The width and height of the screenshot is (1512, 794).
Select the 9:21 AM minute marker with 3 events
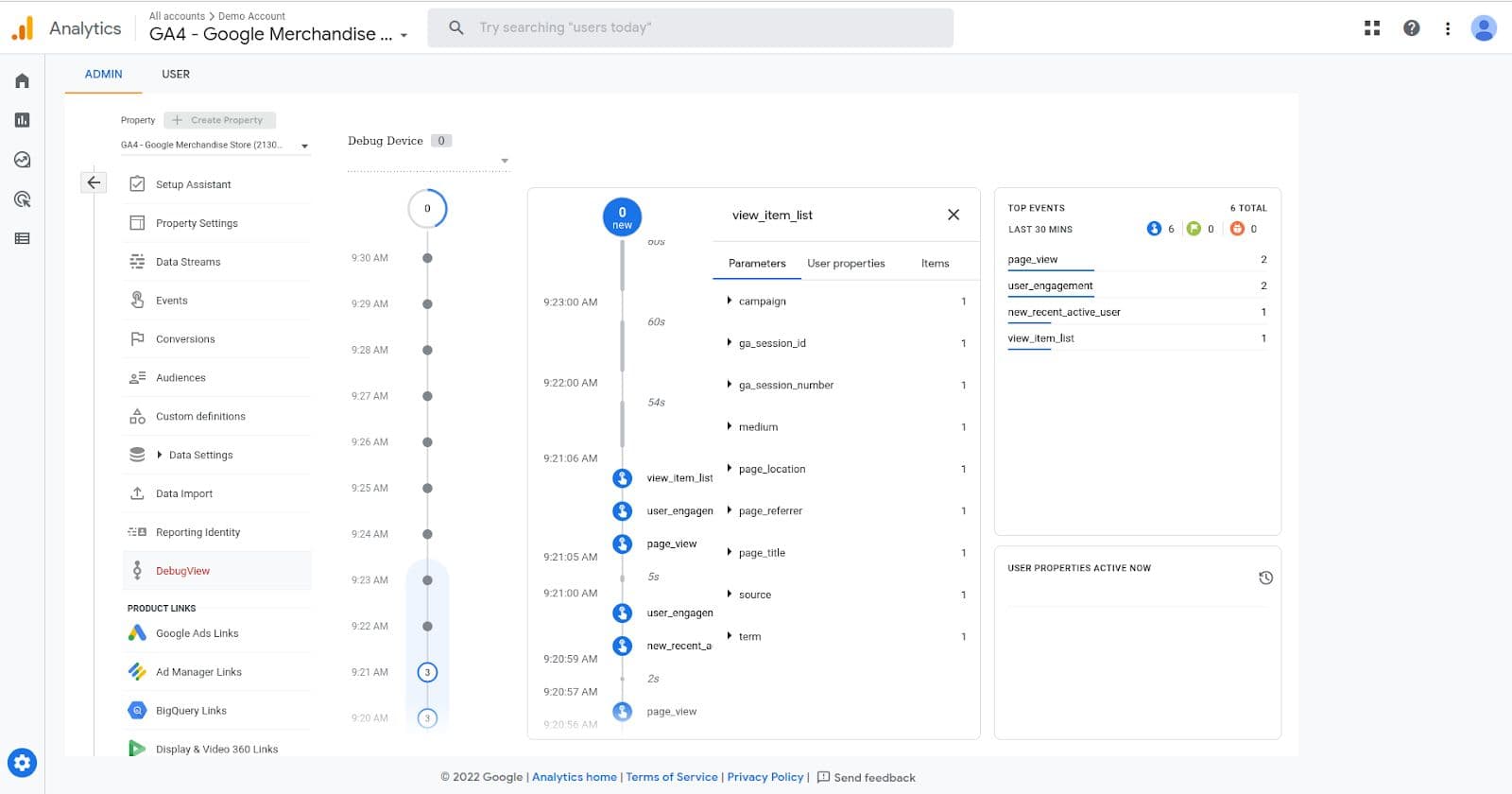click(x=427, y=672)
